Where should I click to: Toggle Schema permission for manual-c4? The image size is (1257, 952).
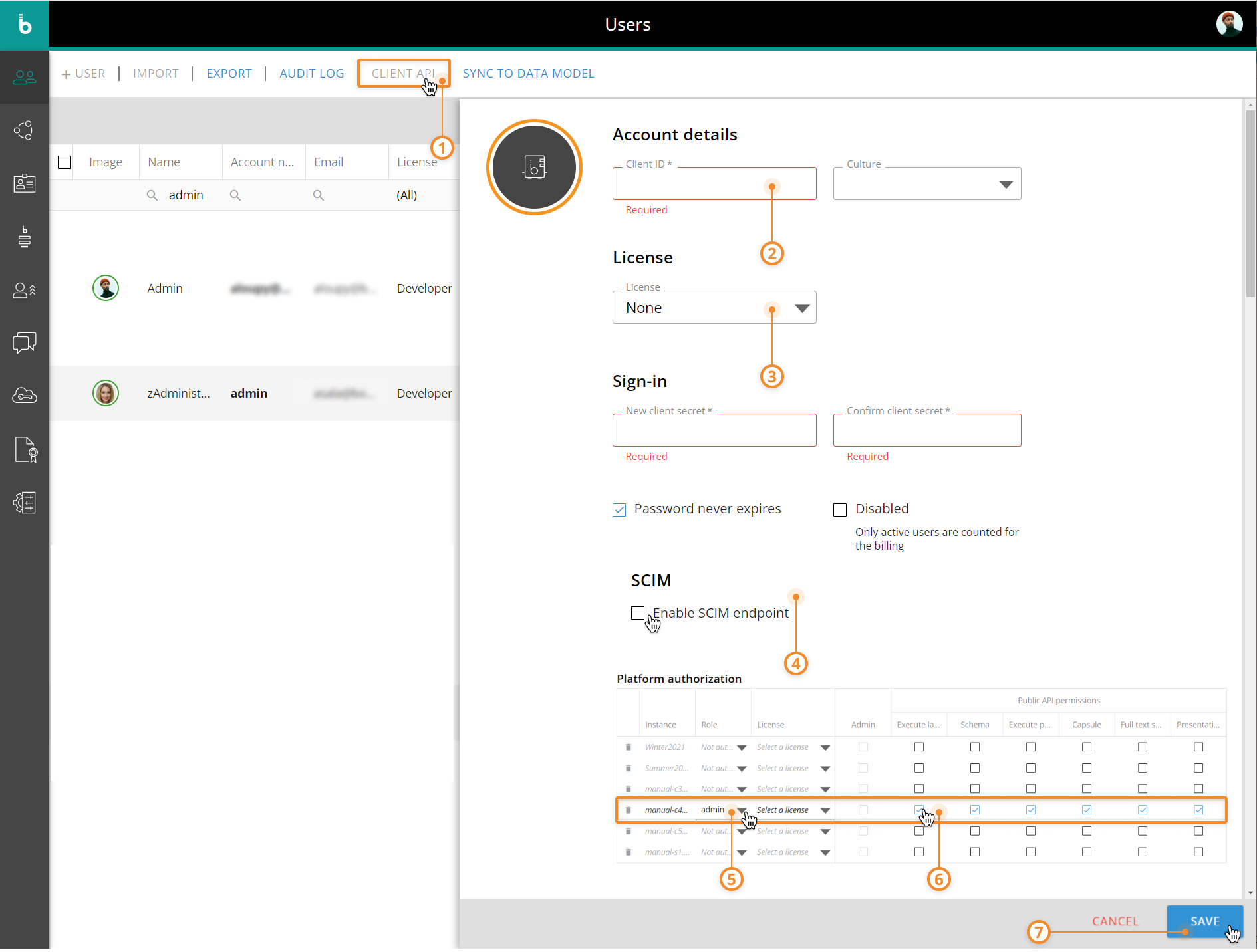[x=975, y=810]
